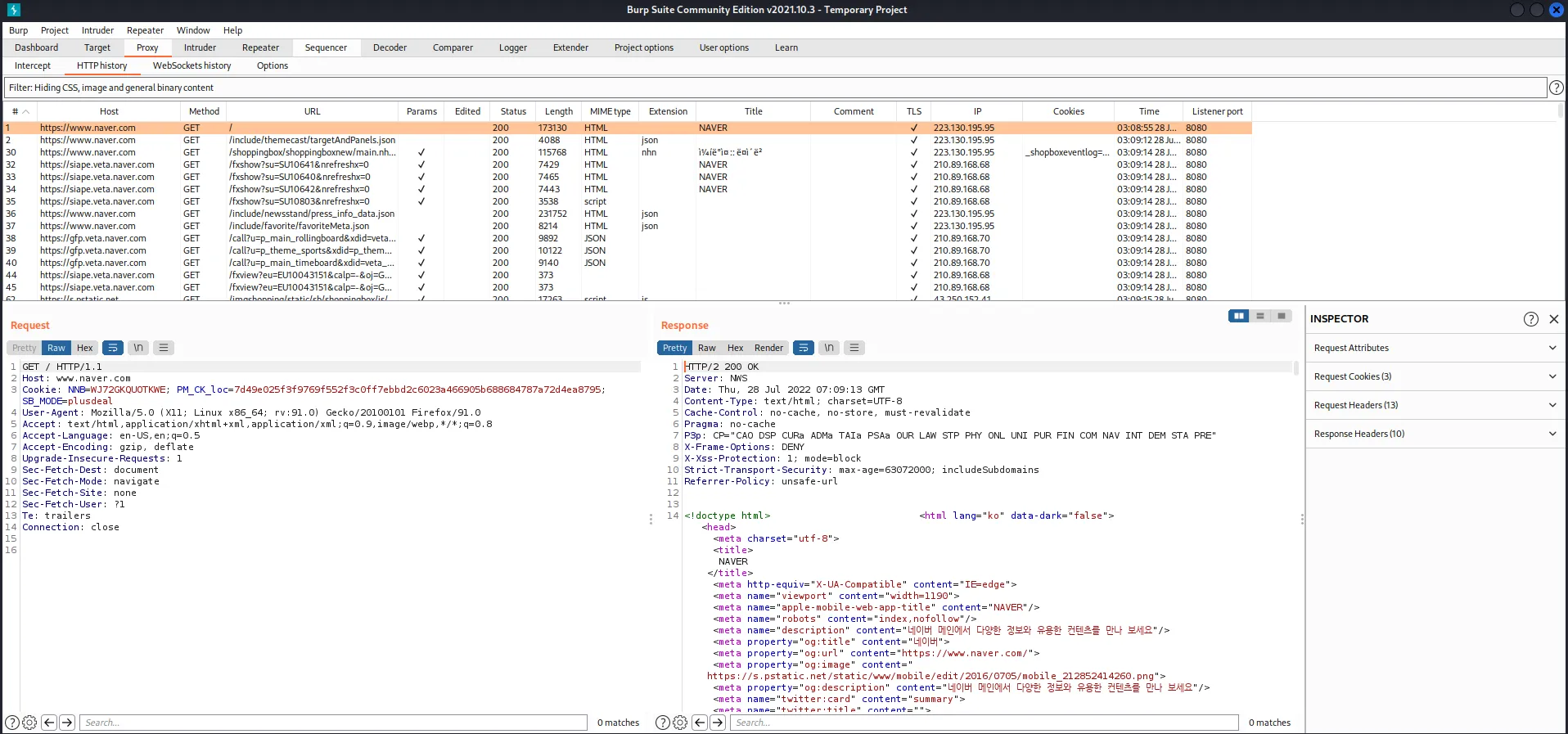This screenshot has width=1568, height=734.
Task: Expand the Response Headers (10) section
Action: (1435, 434)
